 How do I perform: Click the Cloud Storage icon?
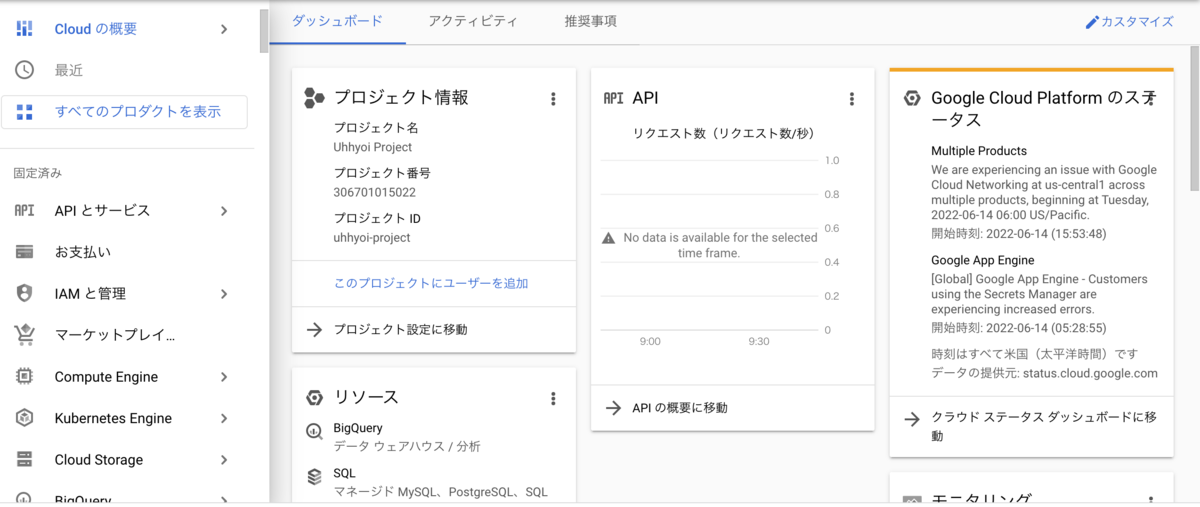(x=25, y=460)
